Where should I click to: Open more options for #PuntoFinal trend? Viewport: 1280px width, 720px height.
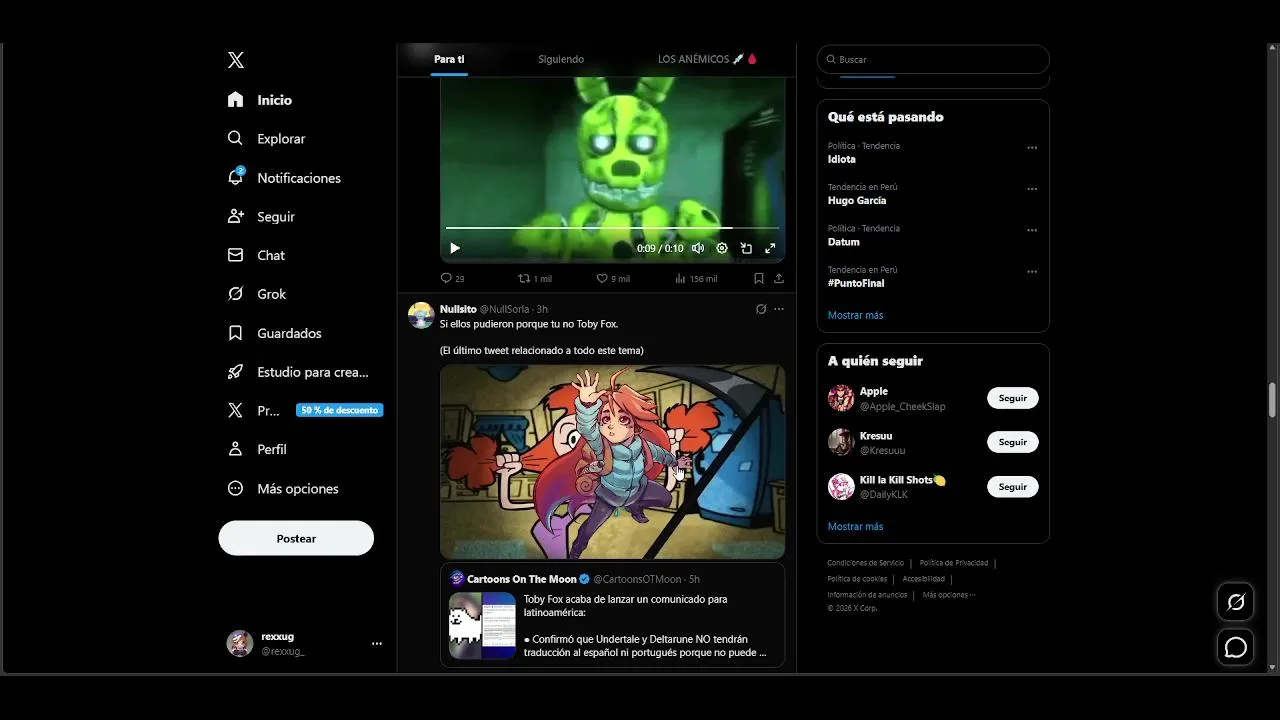1032,272
